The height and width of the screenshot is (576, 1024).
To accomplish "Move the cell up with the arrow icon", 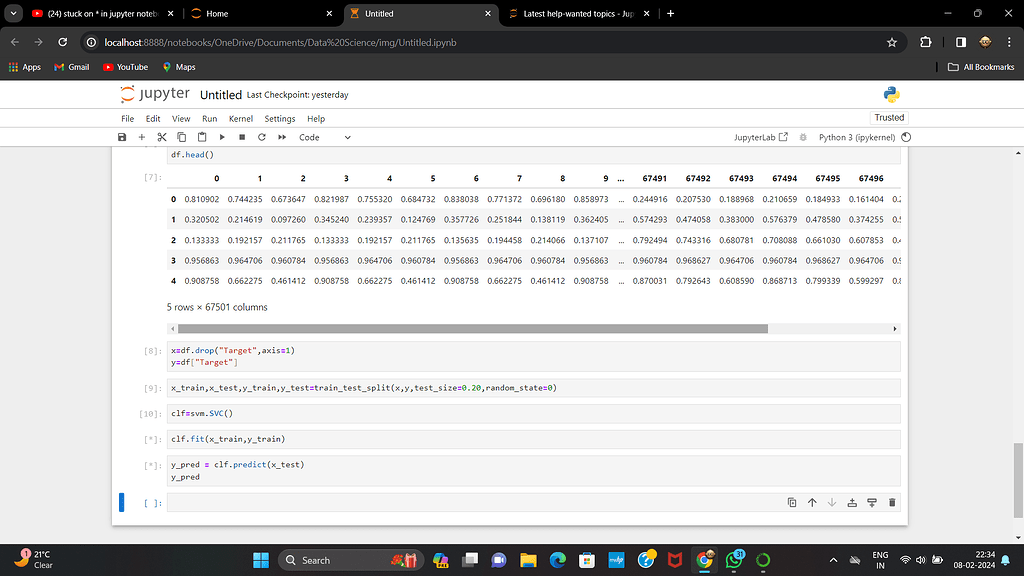I will point(812,503).
